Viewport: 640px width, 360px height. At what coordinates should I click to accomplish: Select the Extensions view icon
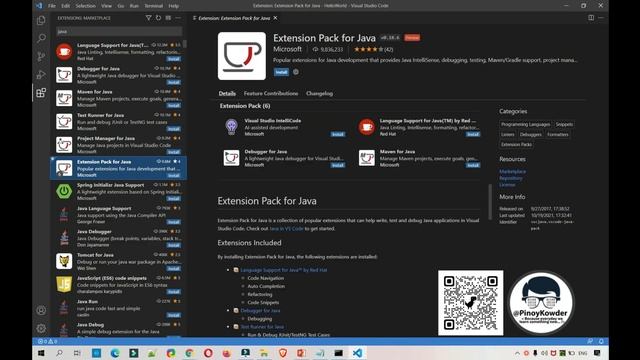pyautogui.click(x=41, y=93)
